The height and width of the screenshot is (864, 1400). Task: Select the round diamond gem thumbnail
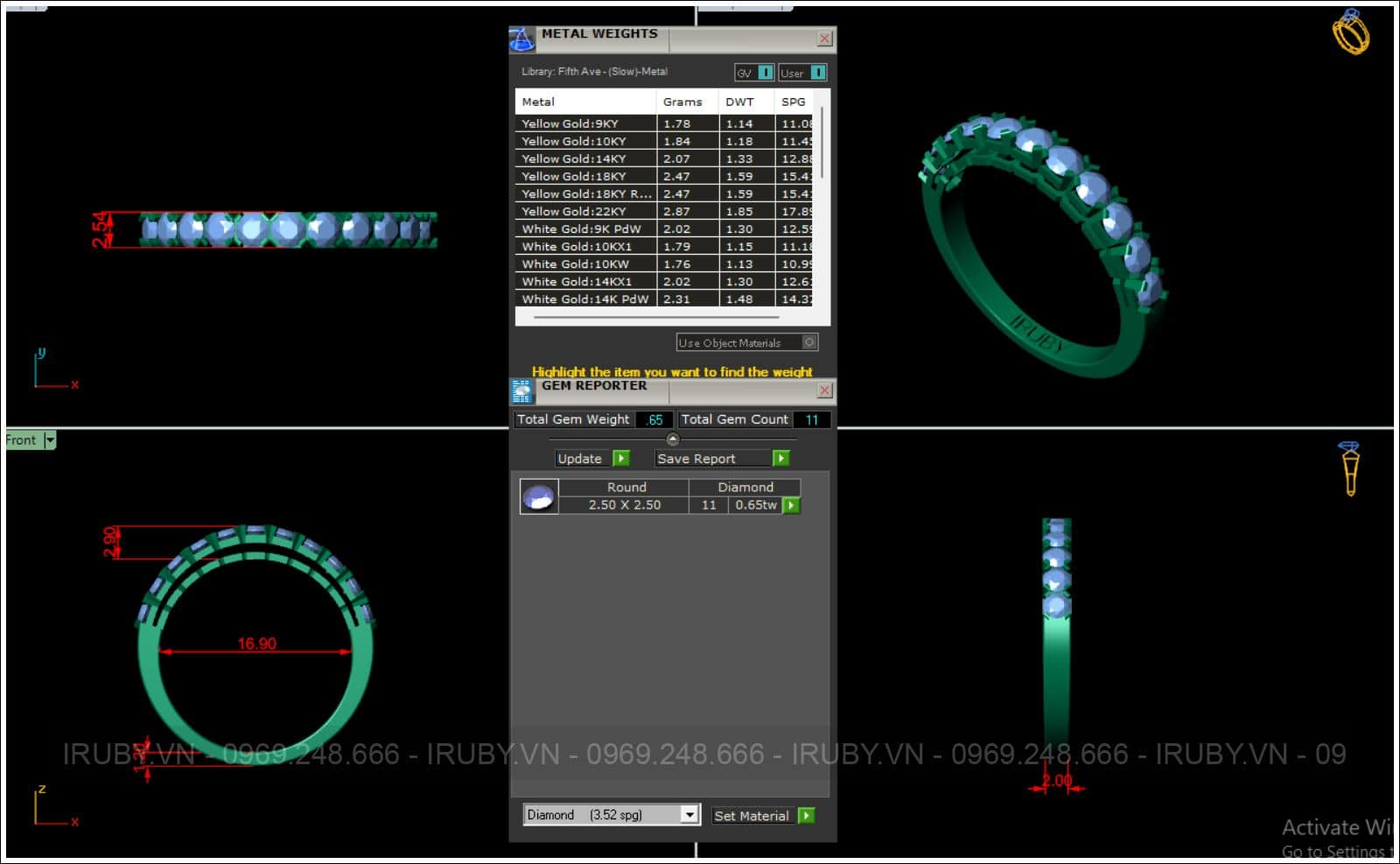[538, 496]
